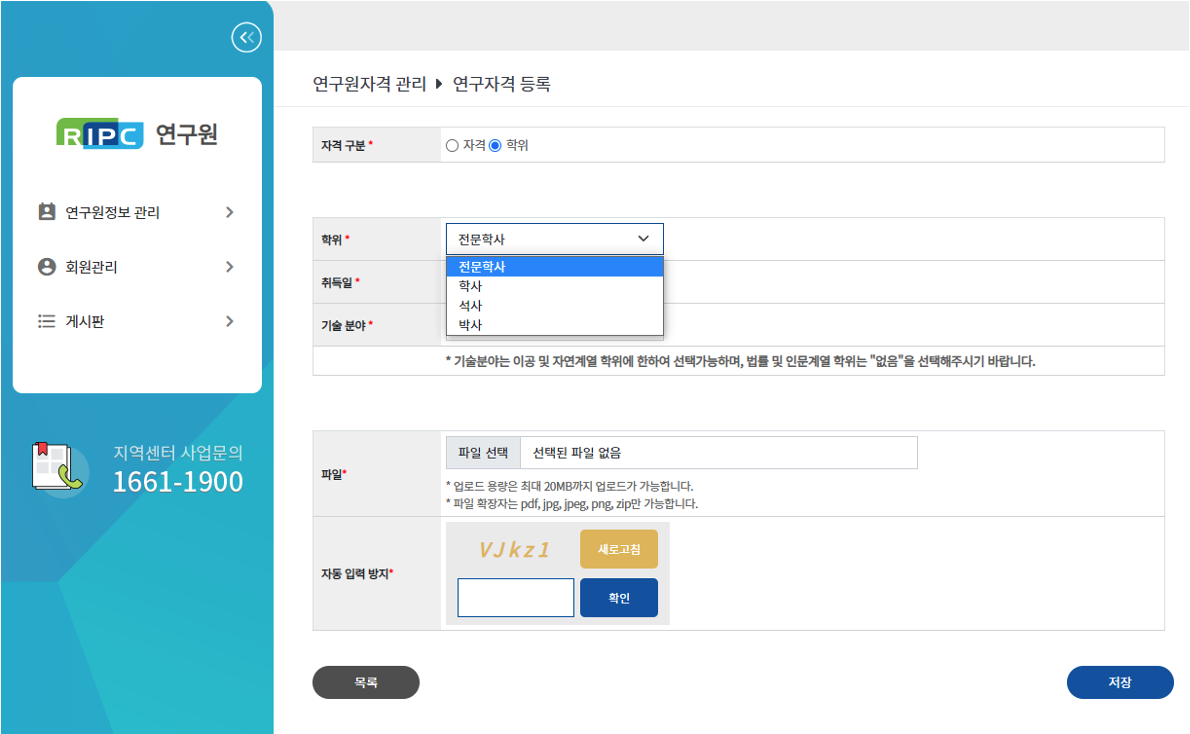Click the RIPC 연구원 logo
The width and height of the screenshot is (1190, 734).
tap(137, 134)
